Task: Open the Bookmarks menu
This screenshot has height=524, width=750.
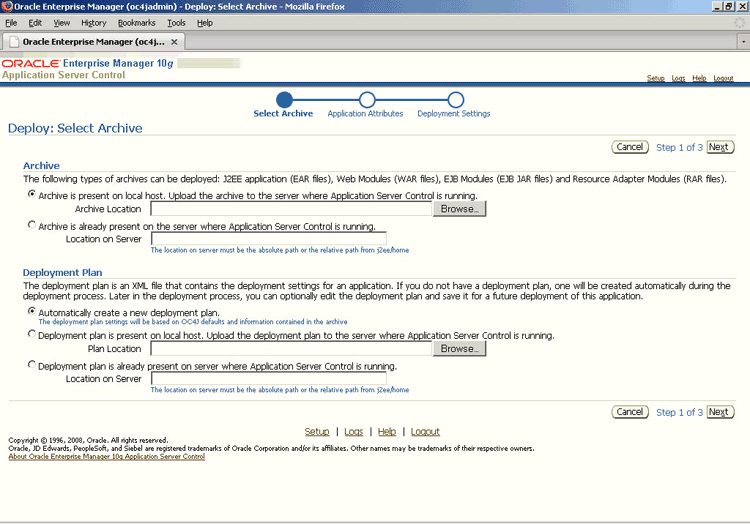Action: pyautogui.click(x=137, y=23)
